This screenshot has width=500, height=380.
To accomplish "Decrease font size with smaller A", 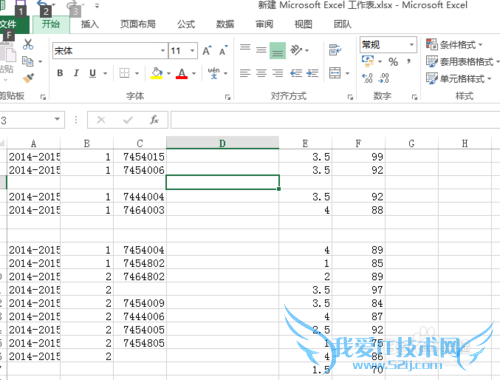I will pyautogui.click(x=223, y=51).
